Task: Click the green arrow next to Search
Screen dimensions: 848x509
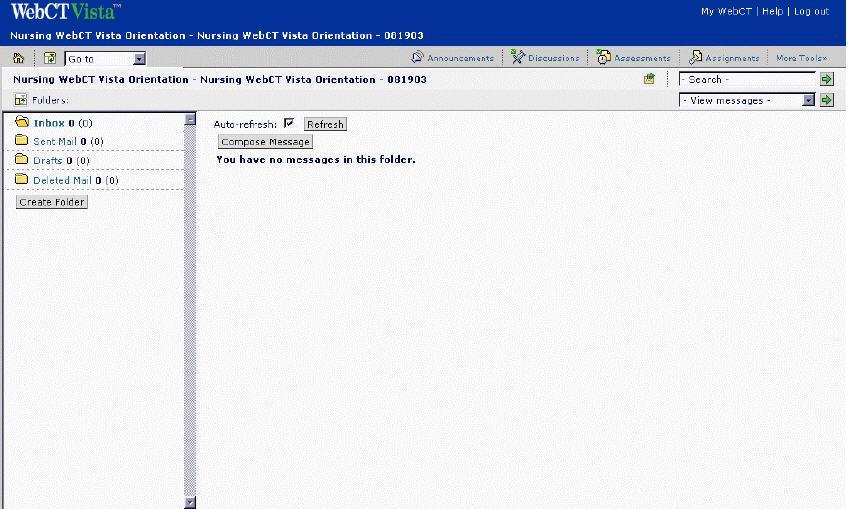Action: coord(826,80)
